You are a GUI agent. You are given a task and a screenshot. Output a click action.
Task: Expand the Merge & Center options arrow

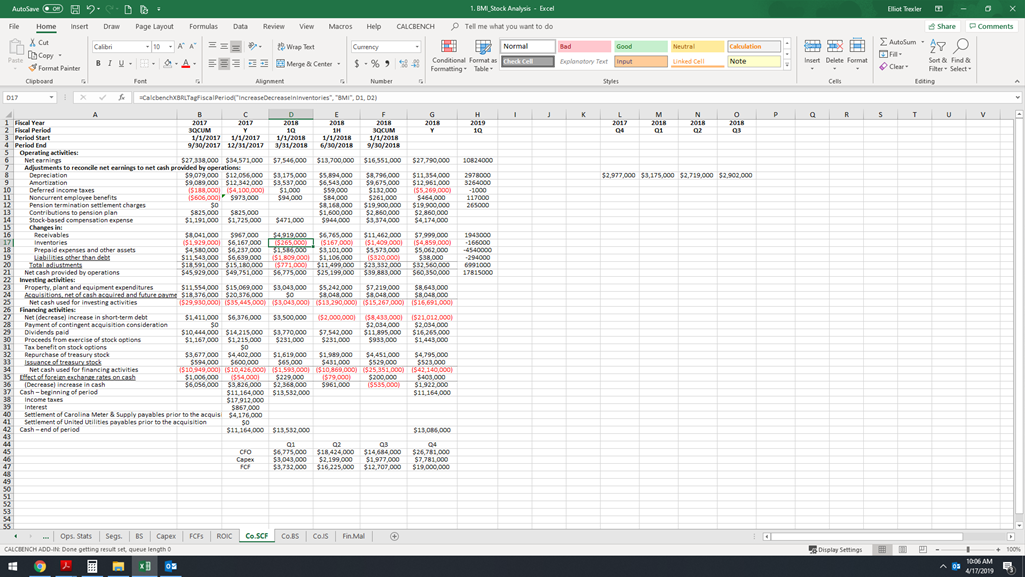[x=339, y=64]
